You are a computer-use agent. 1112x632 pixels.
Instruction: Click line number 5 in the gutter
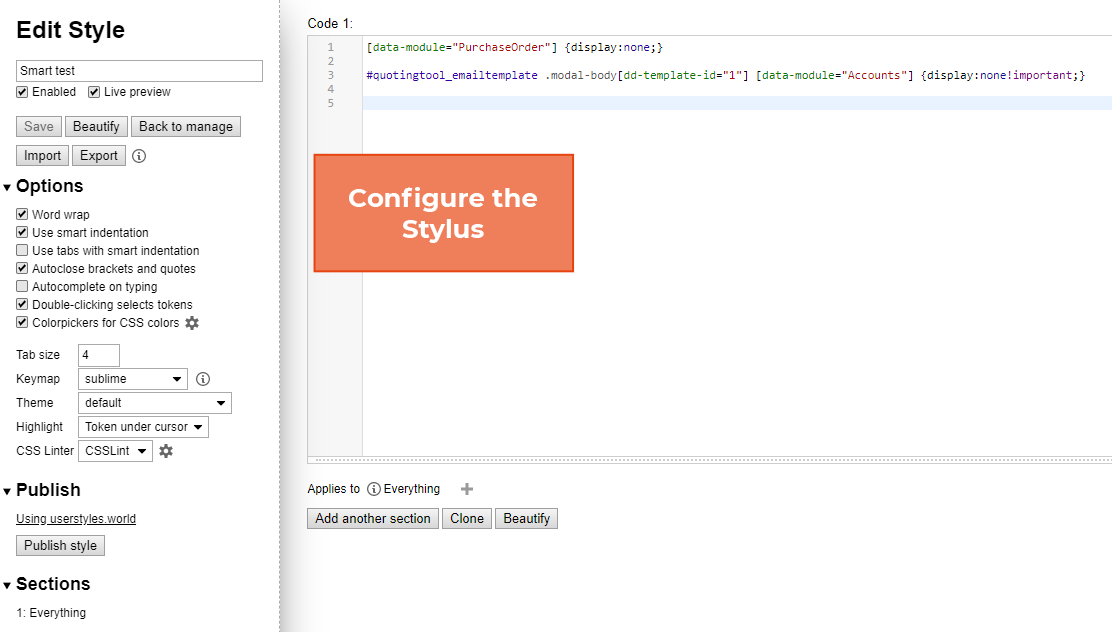pos(330,103)
